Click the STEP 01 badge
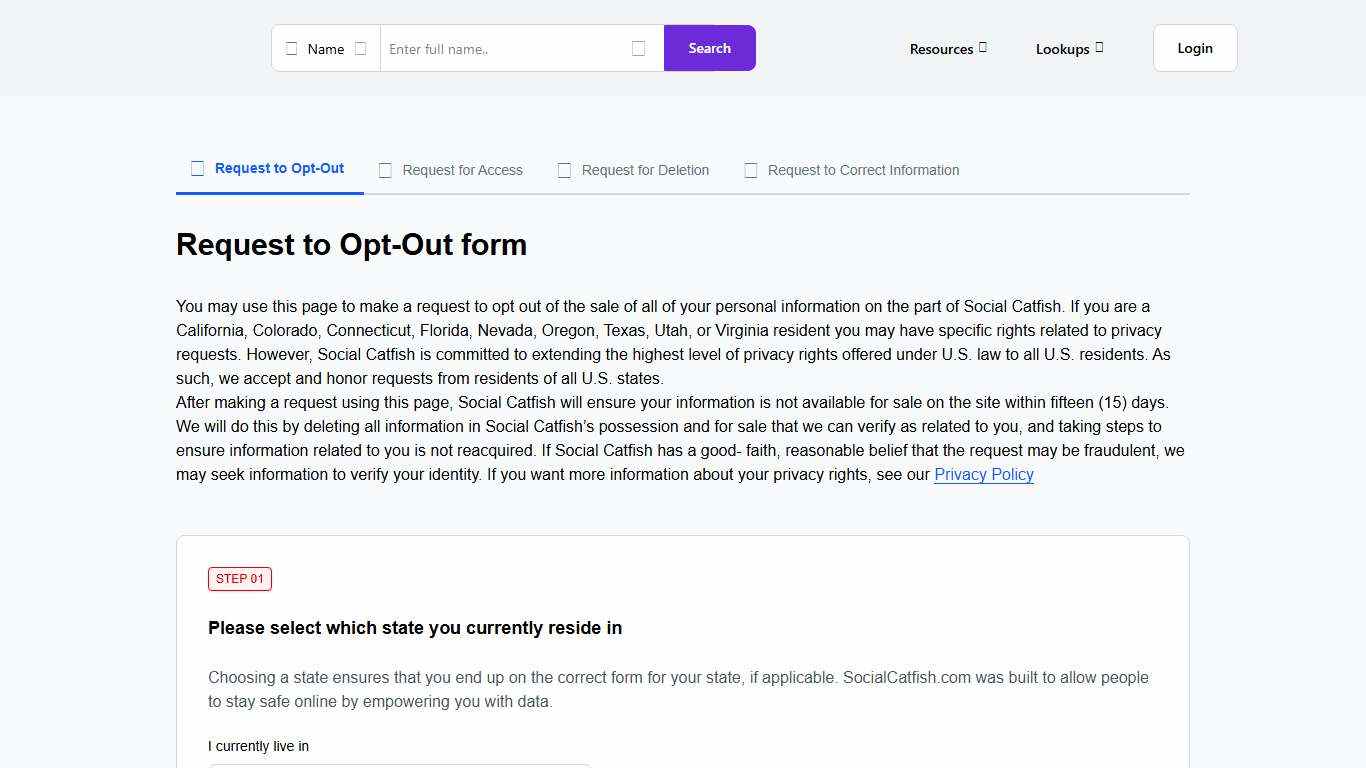Screen dimensions: 1366x768 239,578
